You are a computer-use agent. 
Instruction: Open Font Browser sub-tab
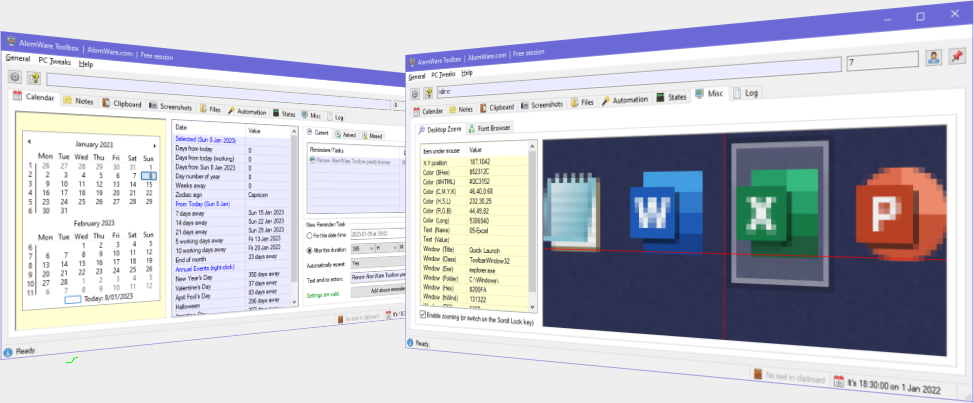489,129
